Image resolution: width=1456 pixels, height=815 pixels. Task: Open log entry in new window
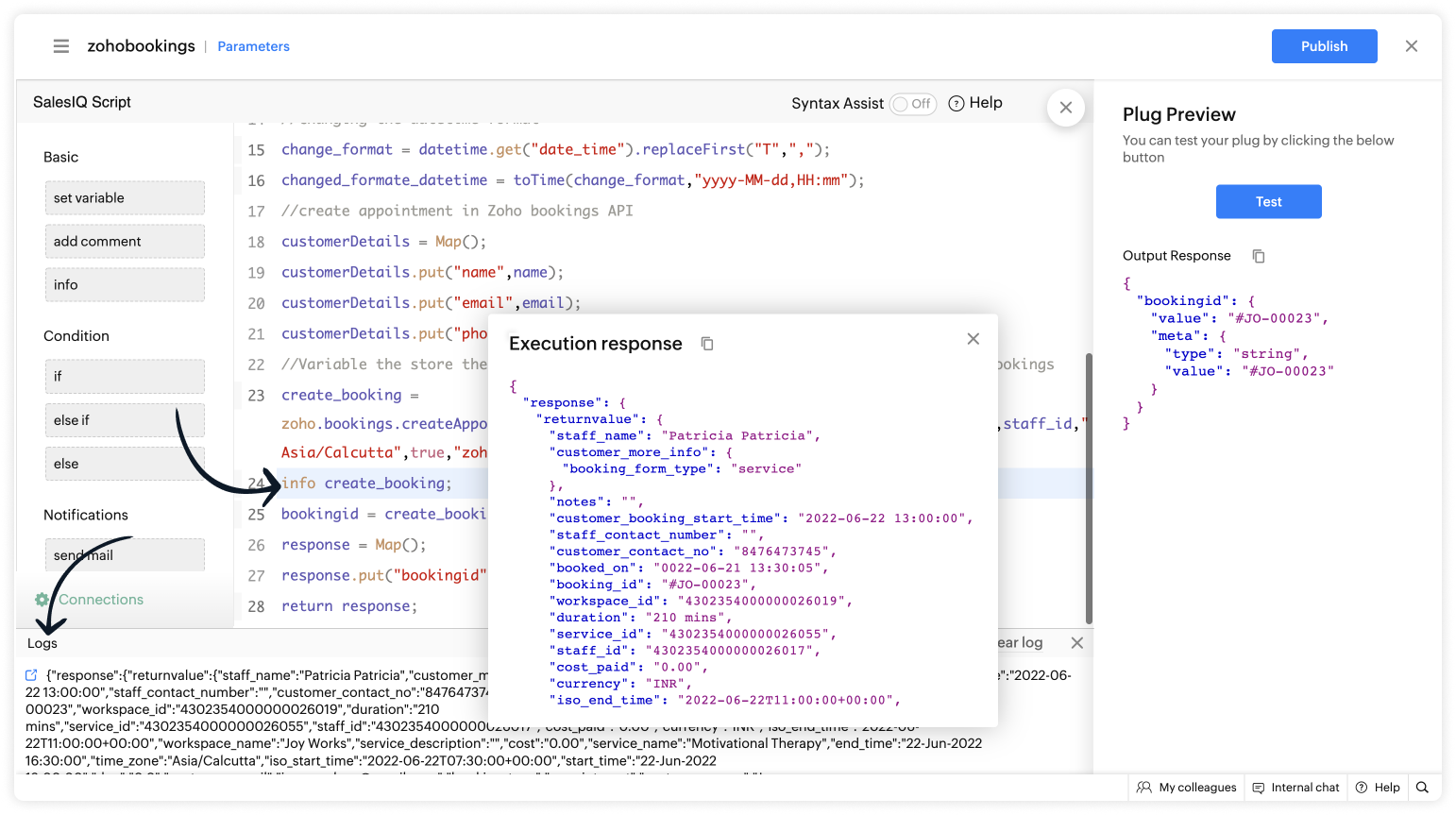pyautogui.click(x=31, y=675)
